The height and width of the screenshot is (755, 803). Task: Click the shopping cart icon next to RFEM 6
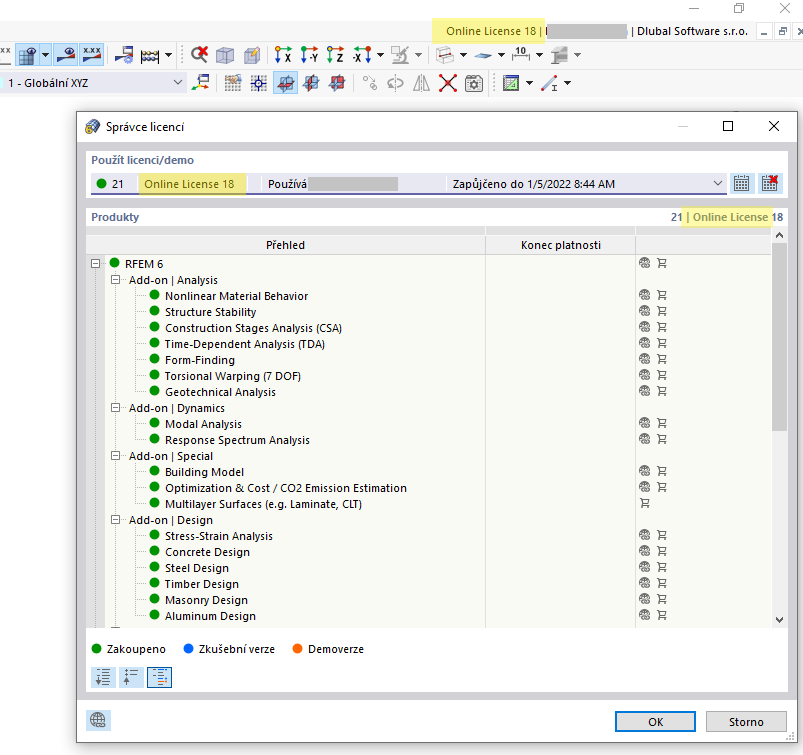point(661,263)
